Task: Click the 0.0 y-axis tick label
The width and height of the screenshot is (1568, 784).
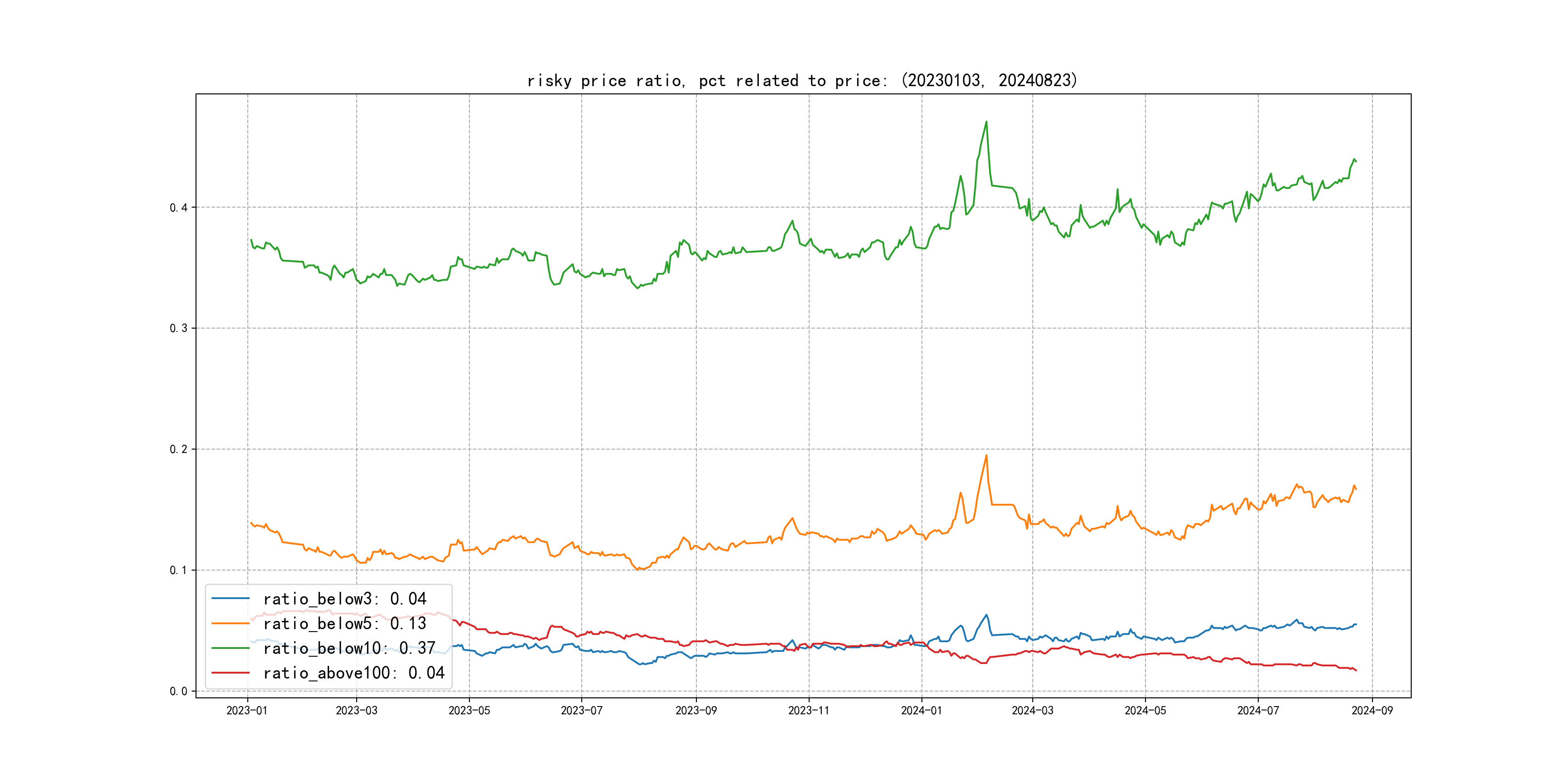Action: pos(179,692)
